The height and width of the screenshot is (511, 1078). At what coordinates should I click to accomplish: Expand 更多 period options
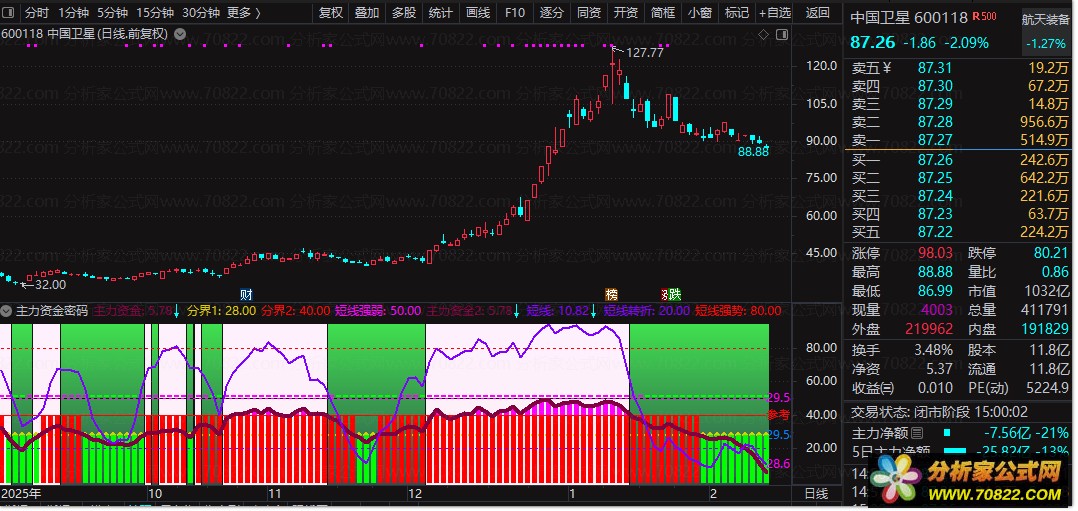coord(243,12)
